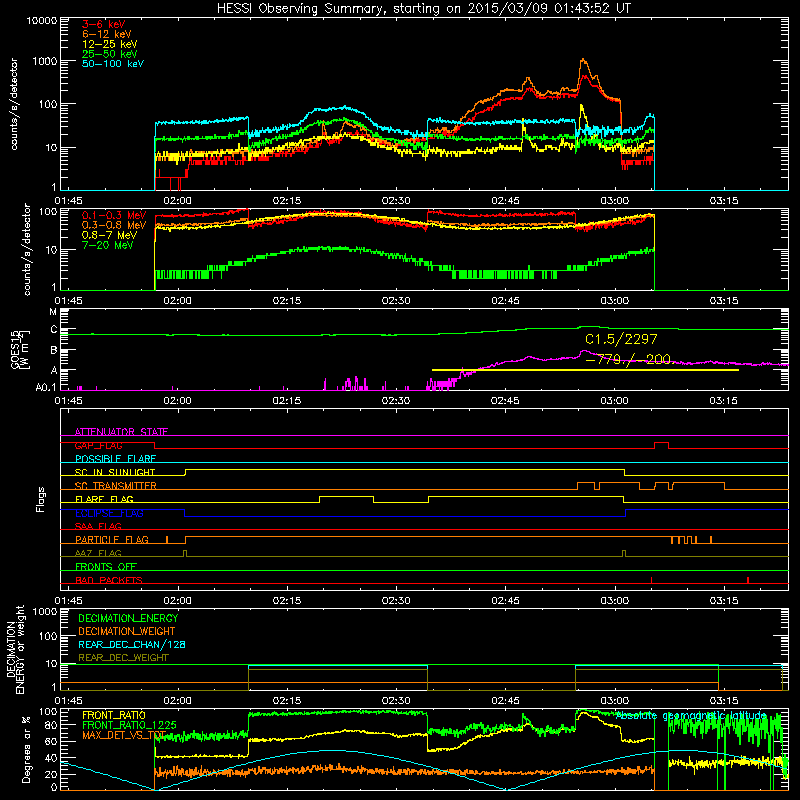800x800 pixels.
Task: Click the DECIMATION_WEIGHT legend label
Action: [x=127, y=631]
